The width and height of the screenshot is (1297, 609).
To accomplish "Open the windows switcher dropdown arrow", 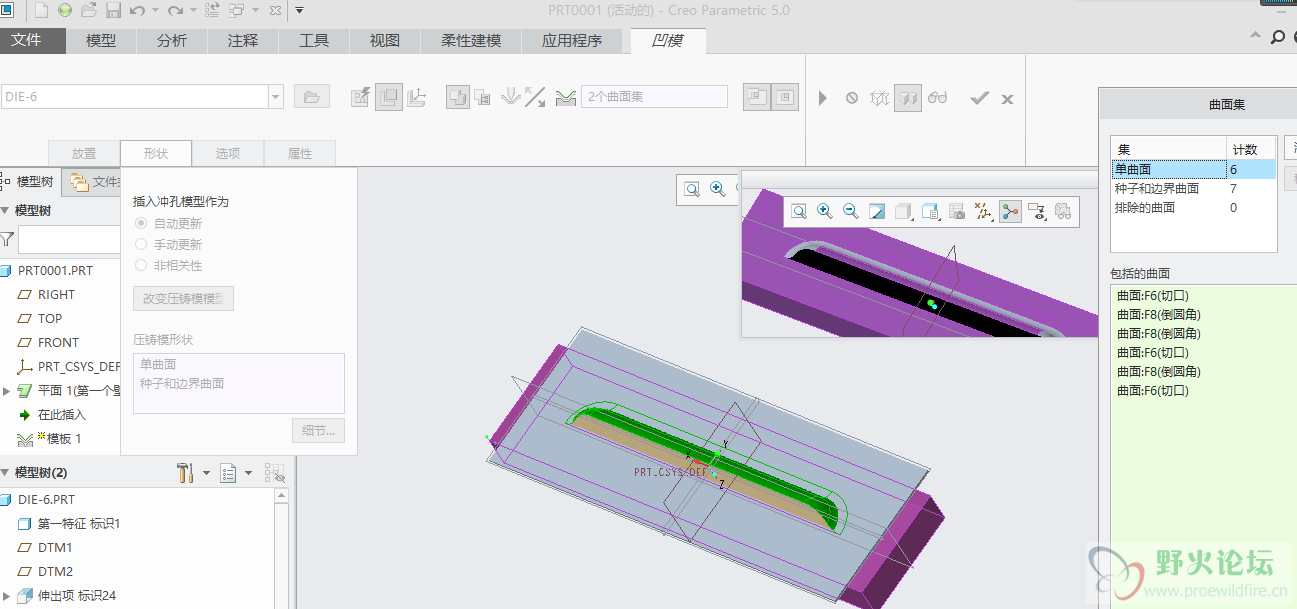I will (x=256, y=11).
